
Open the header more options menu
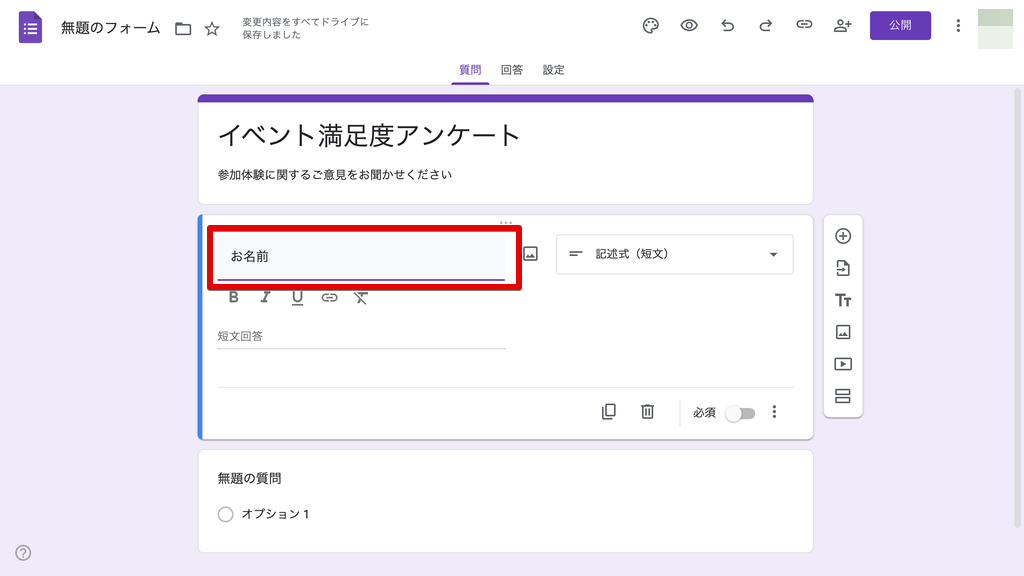click(958, 26)
